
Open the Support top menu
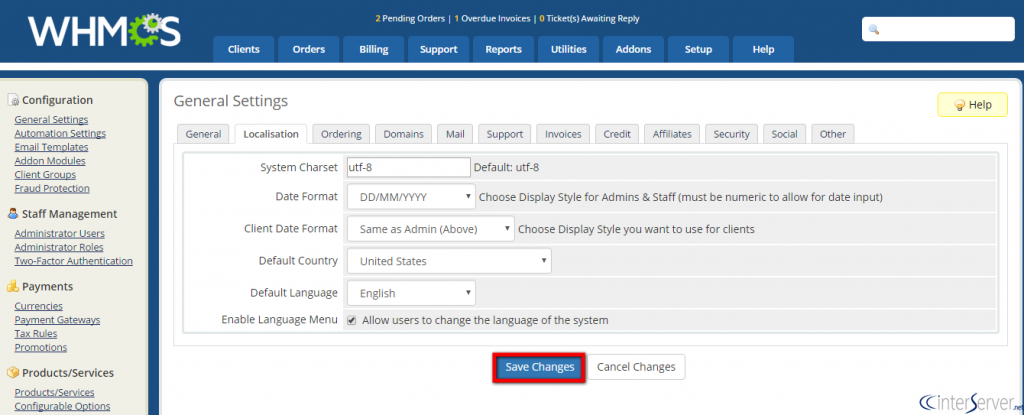(x=438, y=49)
